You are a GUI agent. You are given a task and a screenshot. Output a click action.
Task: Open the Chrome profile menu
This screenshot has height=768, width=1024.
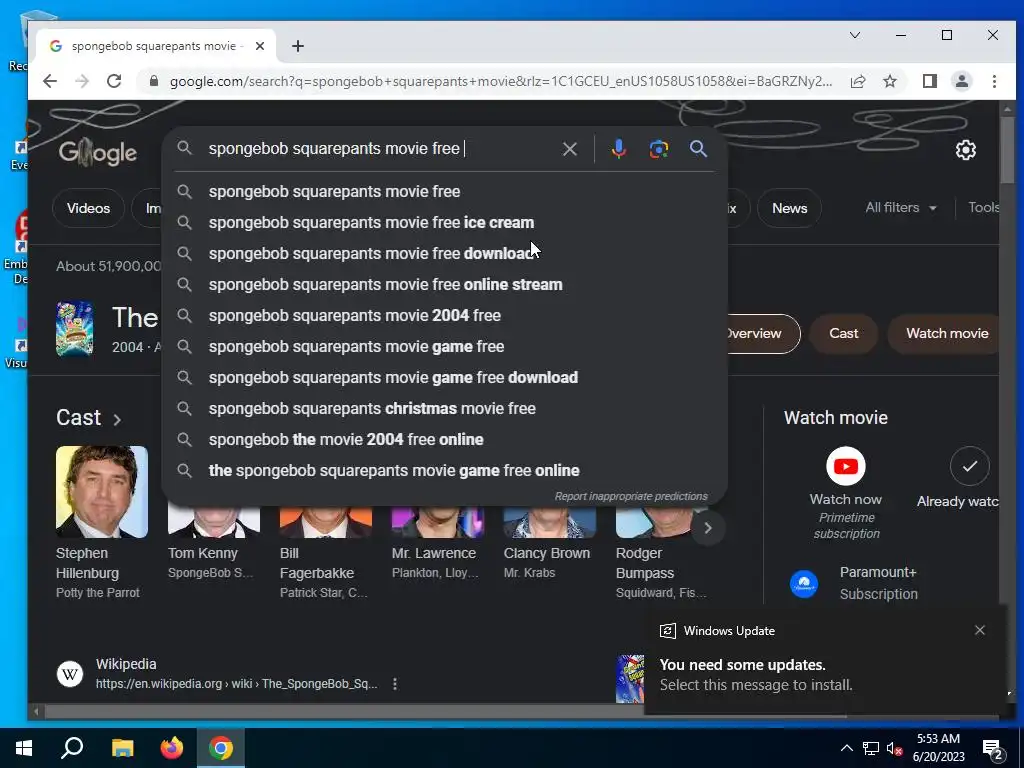[x=961, y=81]
